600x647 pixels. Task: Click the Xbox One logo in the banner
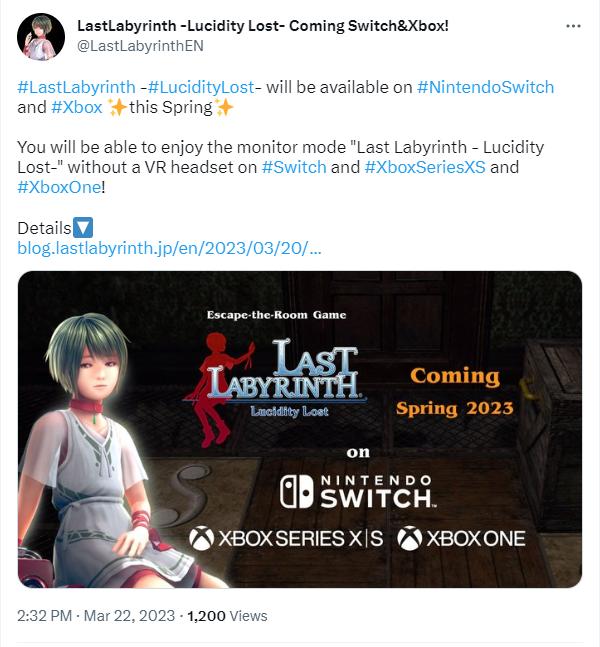click(461, 538)
